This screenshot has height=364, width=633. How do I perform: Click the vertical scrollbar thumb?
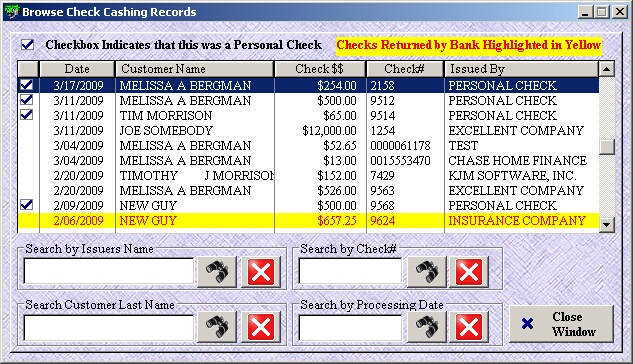[606, 147]
